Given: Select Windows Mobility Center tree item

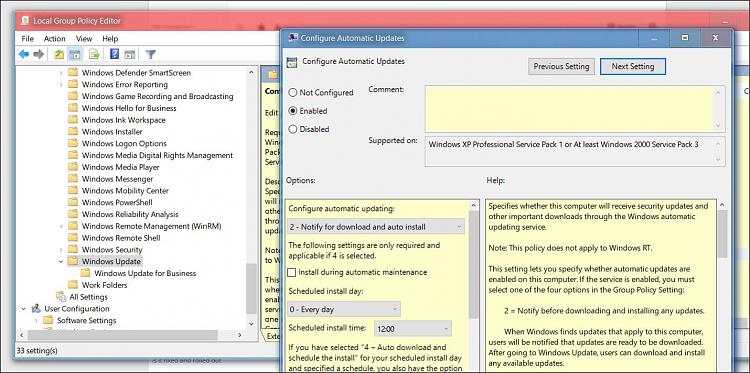Looking at the screenshot, I should pyautogui.click(x=125, y=190).
